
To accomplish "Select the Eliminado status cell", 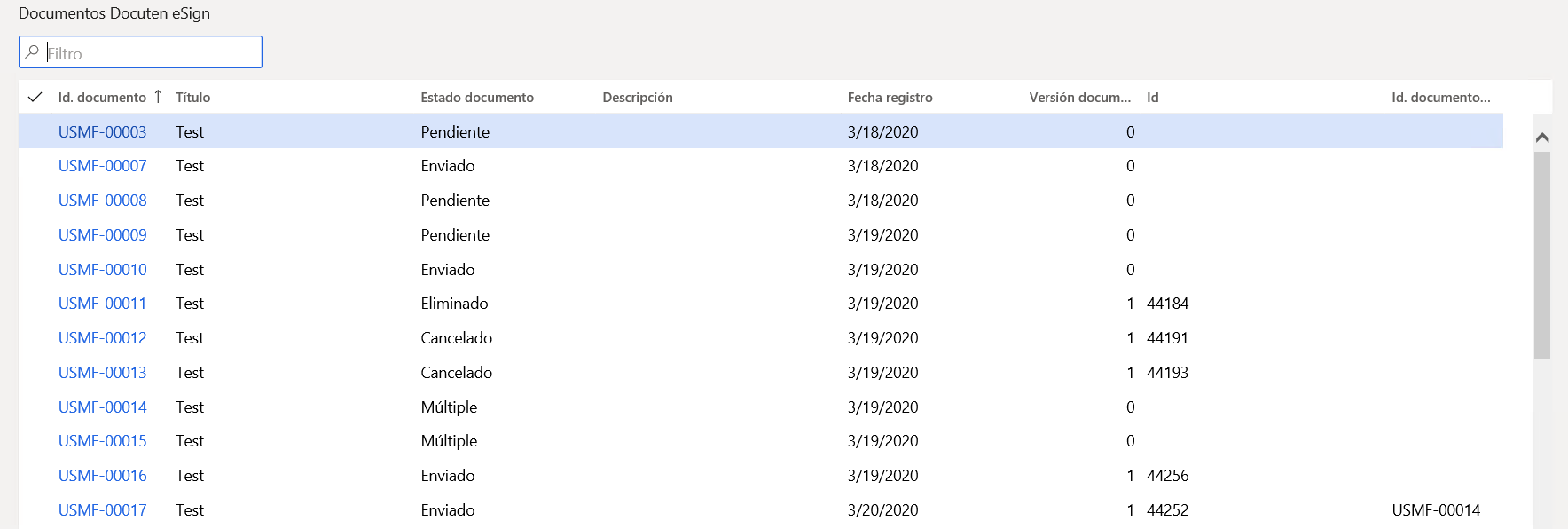I will click(454, 304).
